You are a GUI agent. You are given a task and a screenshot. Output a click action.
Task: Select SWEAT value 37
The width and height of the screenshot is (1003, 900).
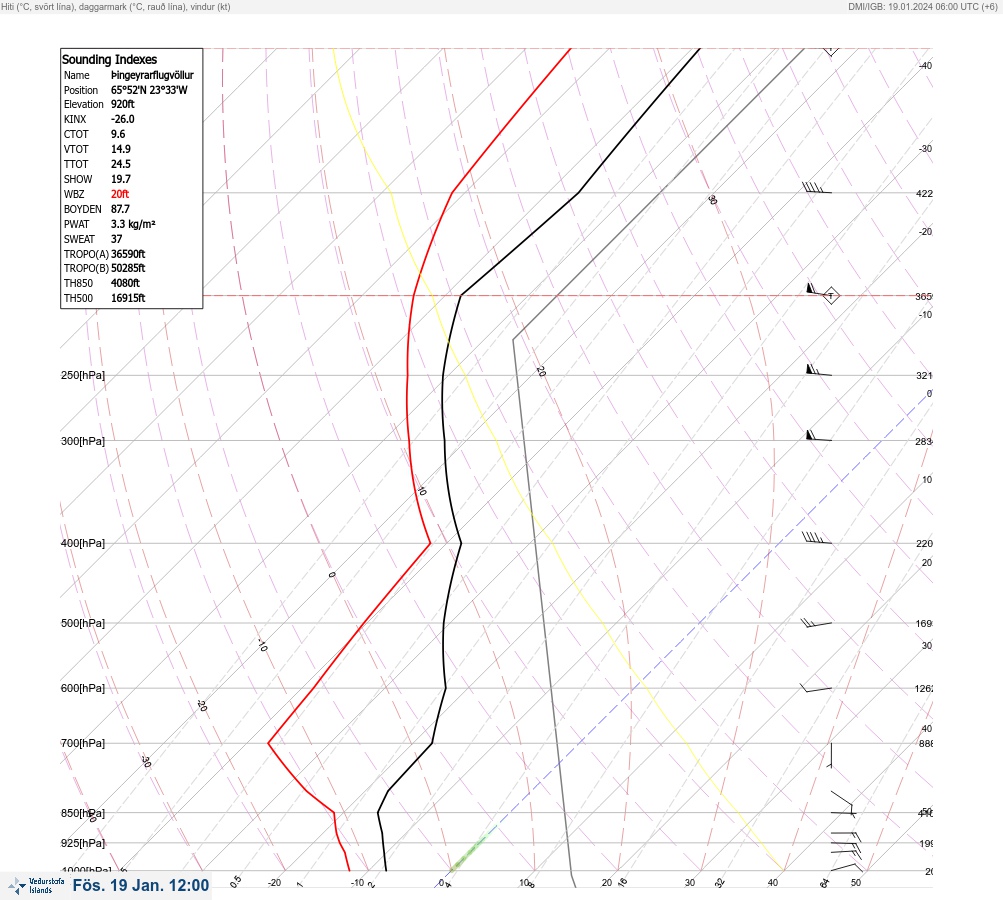click(x=116, y=239)
